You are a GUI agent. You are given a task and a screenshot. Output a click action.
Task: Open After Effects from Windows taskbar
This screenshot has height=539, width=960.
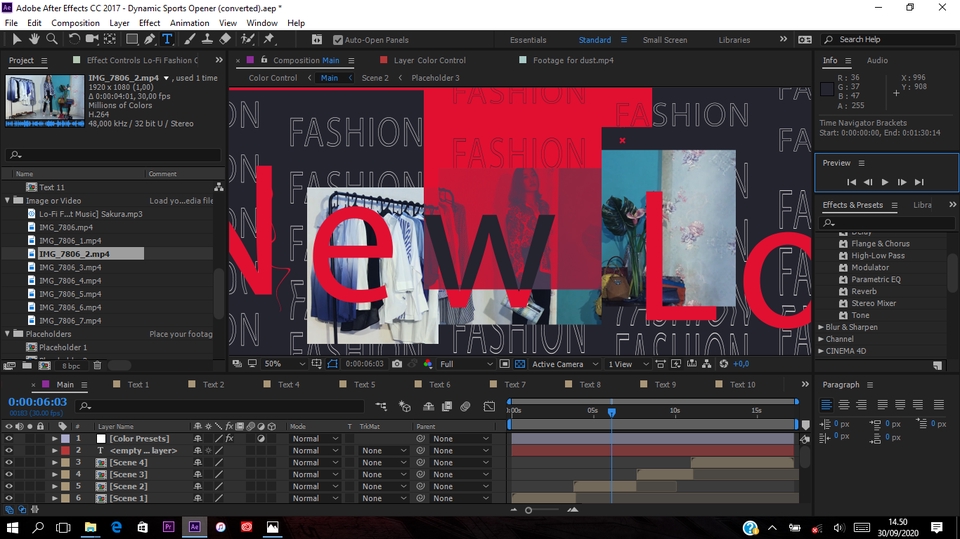click(x=195, y=527)
